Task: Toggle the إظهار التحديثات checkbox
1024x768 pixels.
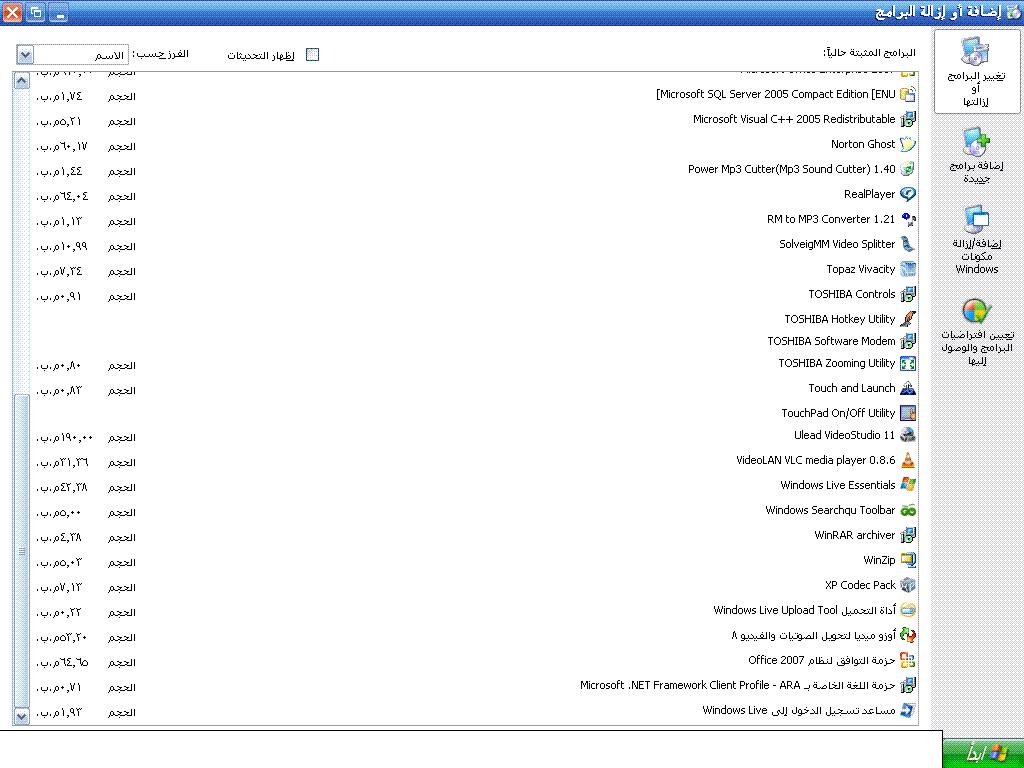Action: (313, 55)
